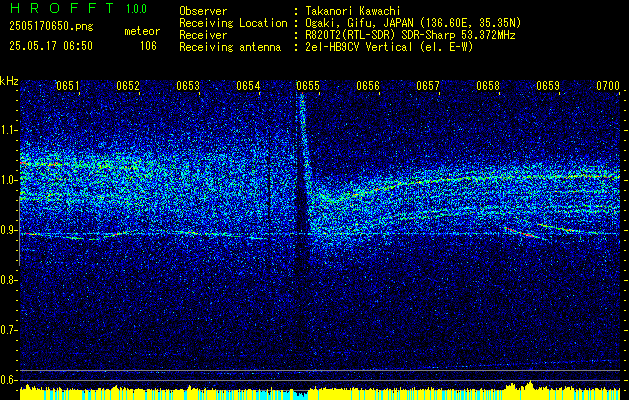Click the Receiving Location label
The image size is (629, 400).
click(x=233, y=23)
